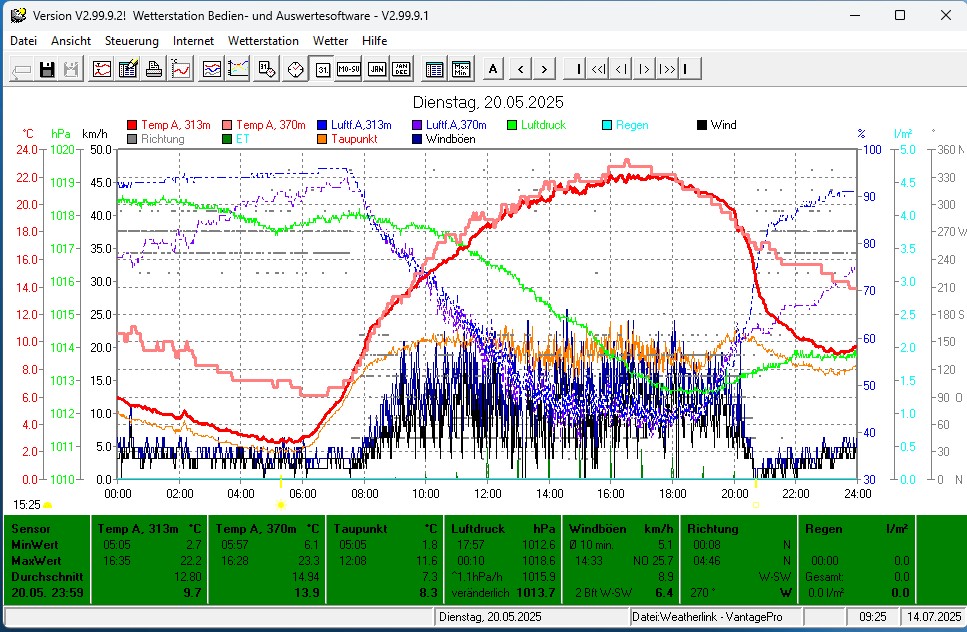Click the Windböen km/h column header

[620, 529]
